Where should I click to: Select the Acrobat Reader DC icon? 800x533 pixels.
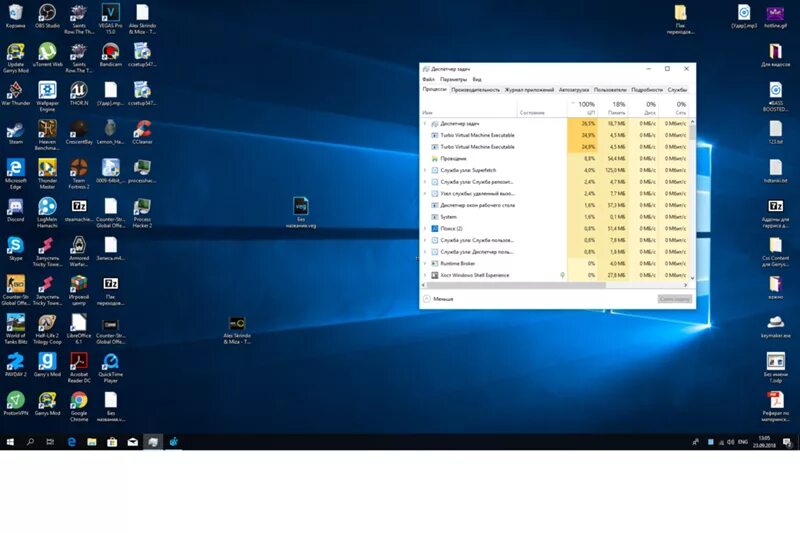[79, 368]
